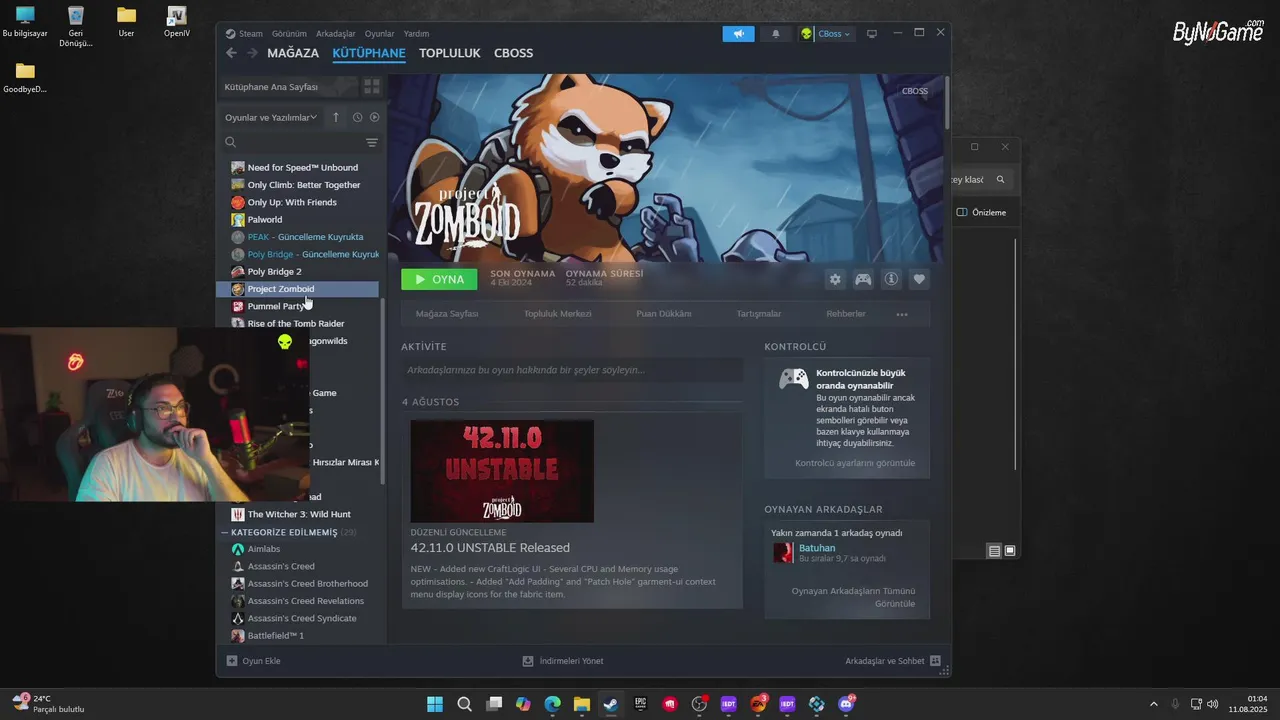
Task: Select Assassin's Creed Syndicate
Action: [x=302, y=618]
